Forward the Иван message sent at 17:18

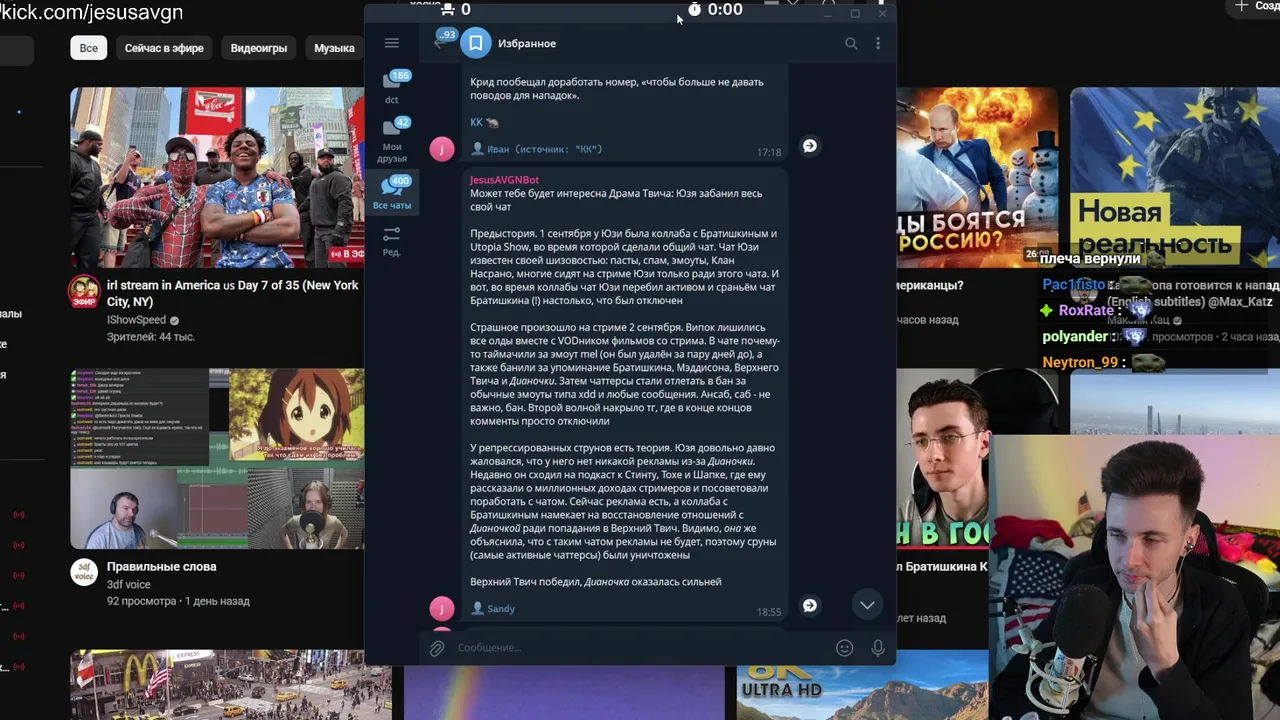pyautogui.click(x=810, y=146)
